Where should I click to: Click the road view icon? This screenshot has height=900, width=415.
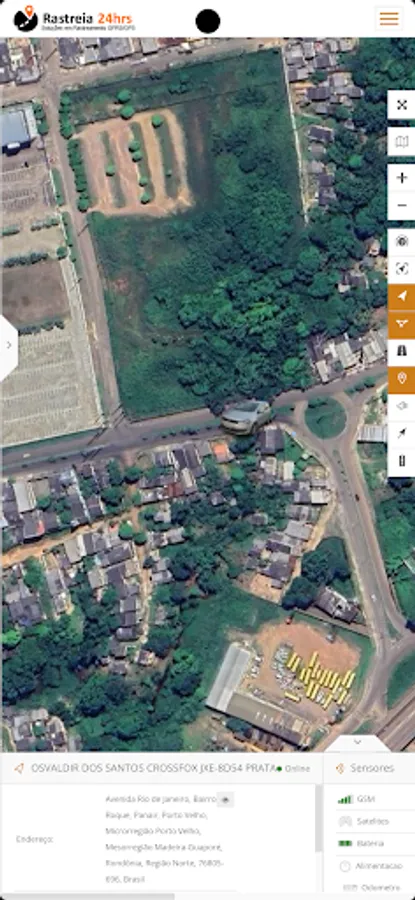tap(401, 351)
